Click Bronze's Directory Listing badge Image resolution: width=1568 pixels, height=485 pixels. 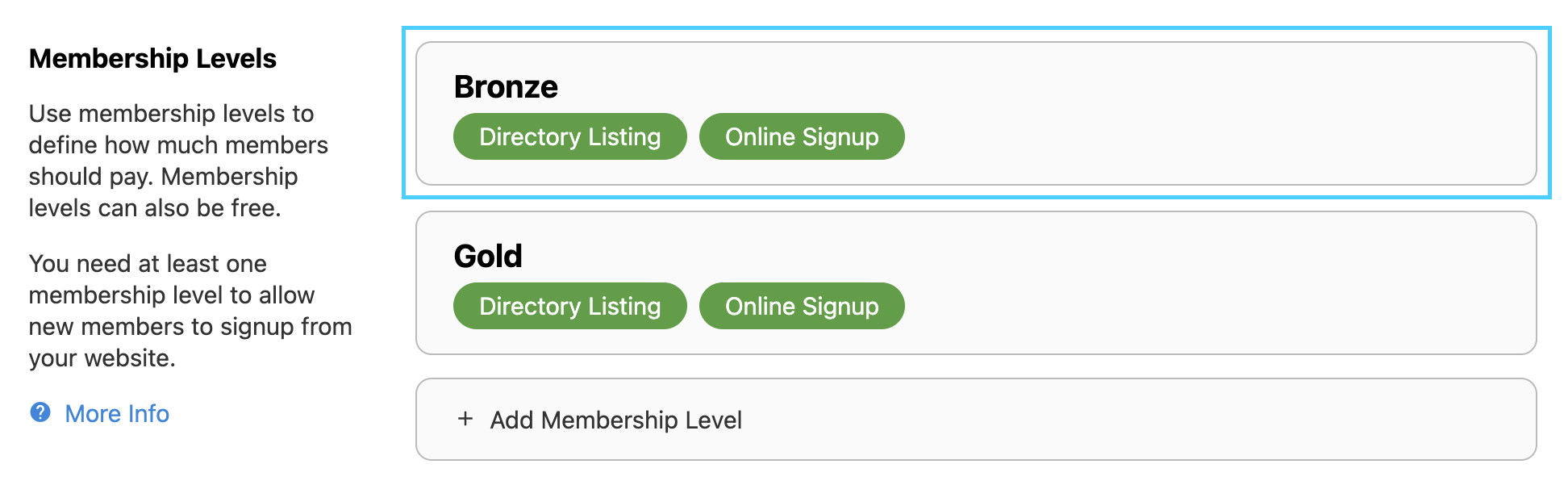point(569,136)
